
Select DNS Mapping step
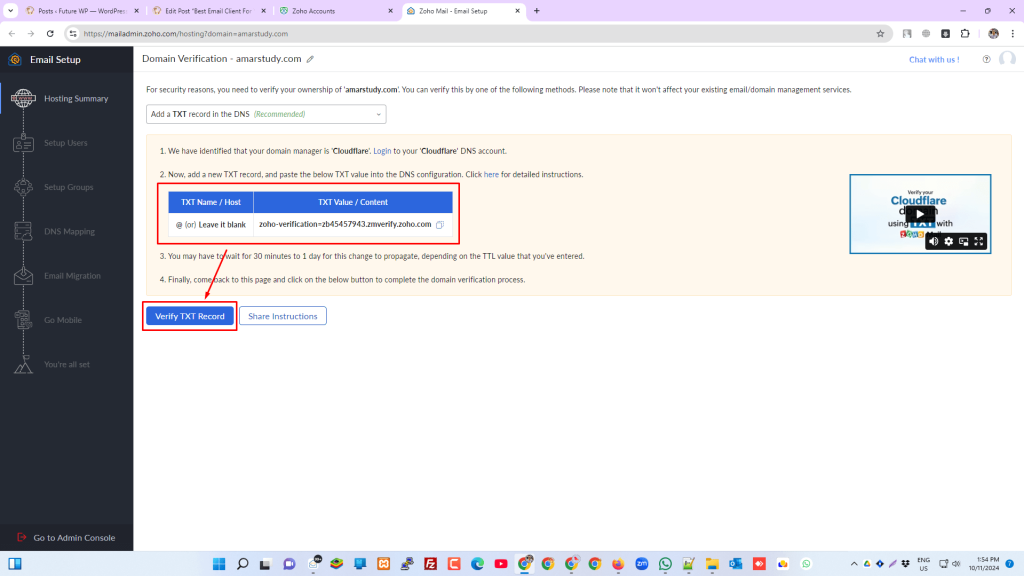[x=69, y=232]
